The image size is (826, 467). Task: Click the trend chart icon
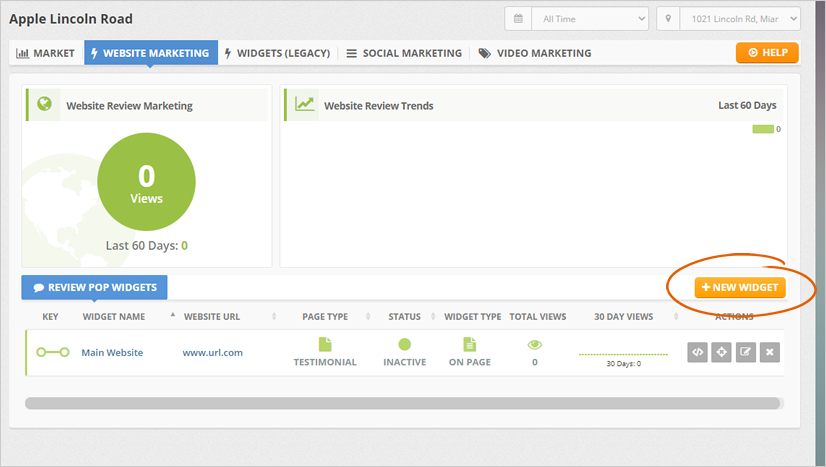304,104
